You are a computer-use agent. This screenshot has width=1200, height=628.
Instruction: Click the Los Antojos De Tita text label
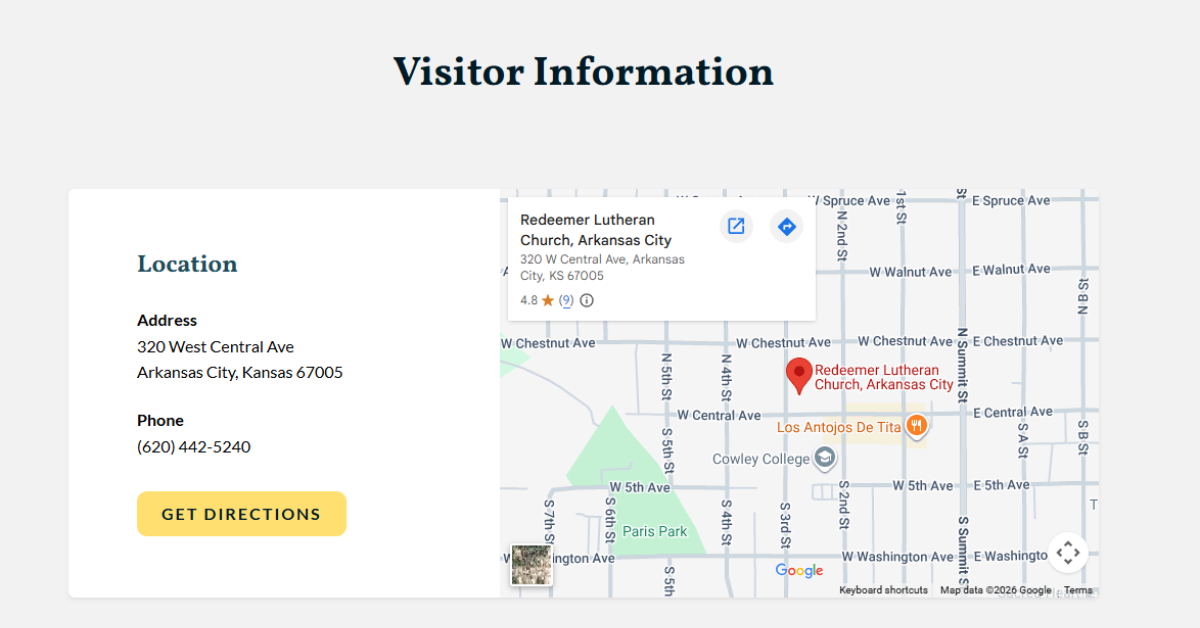(838, 427)
